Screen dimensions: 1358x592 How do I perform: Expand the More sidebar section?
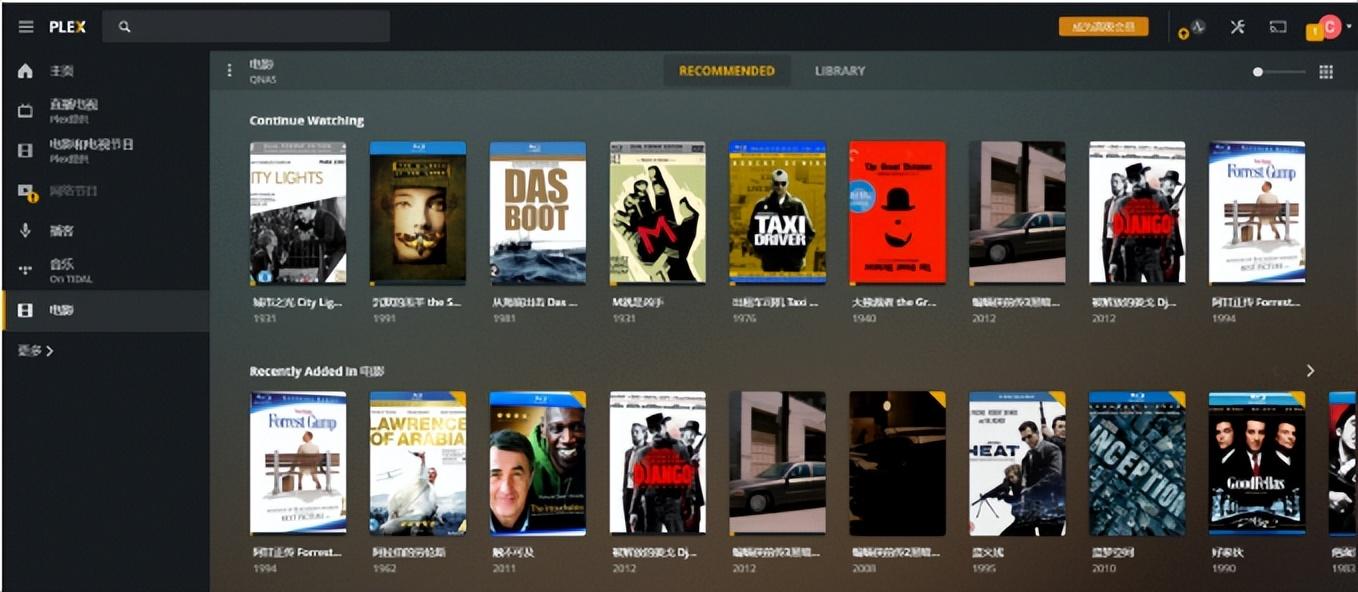click(x=36, y=351)
